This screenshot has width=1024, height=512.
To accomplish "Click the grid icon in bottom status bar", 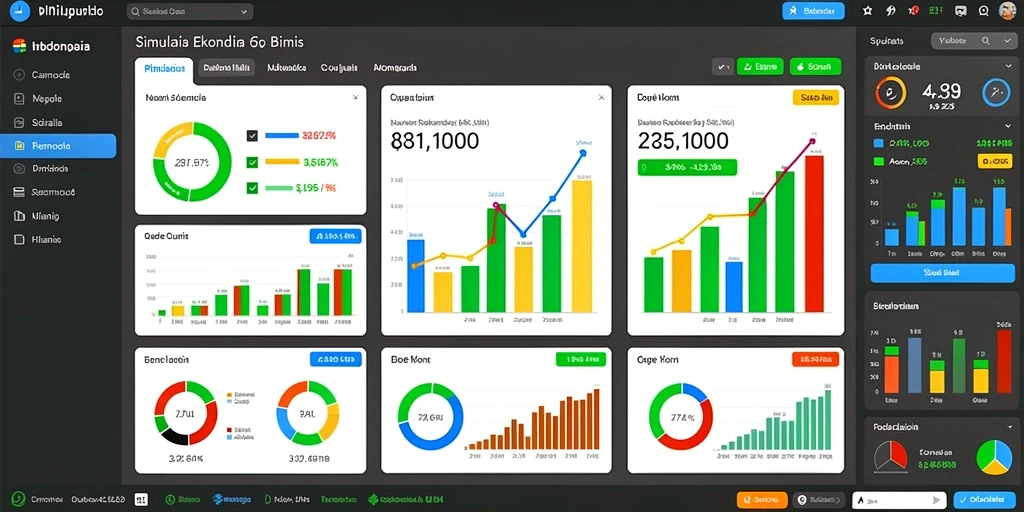I will click(x=141, y=500).
